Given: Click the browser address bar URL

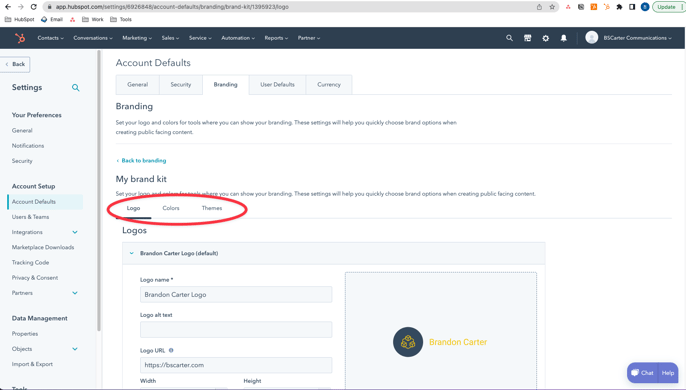Looking at the screenshot, I should pyautogui.click(x=172, y=7).
